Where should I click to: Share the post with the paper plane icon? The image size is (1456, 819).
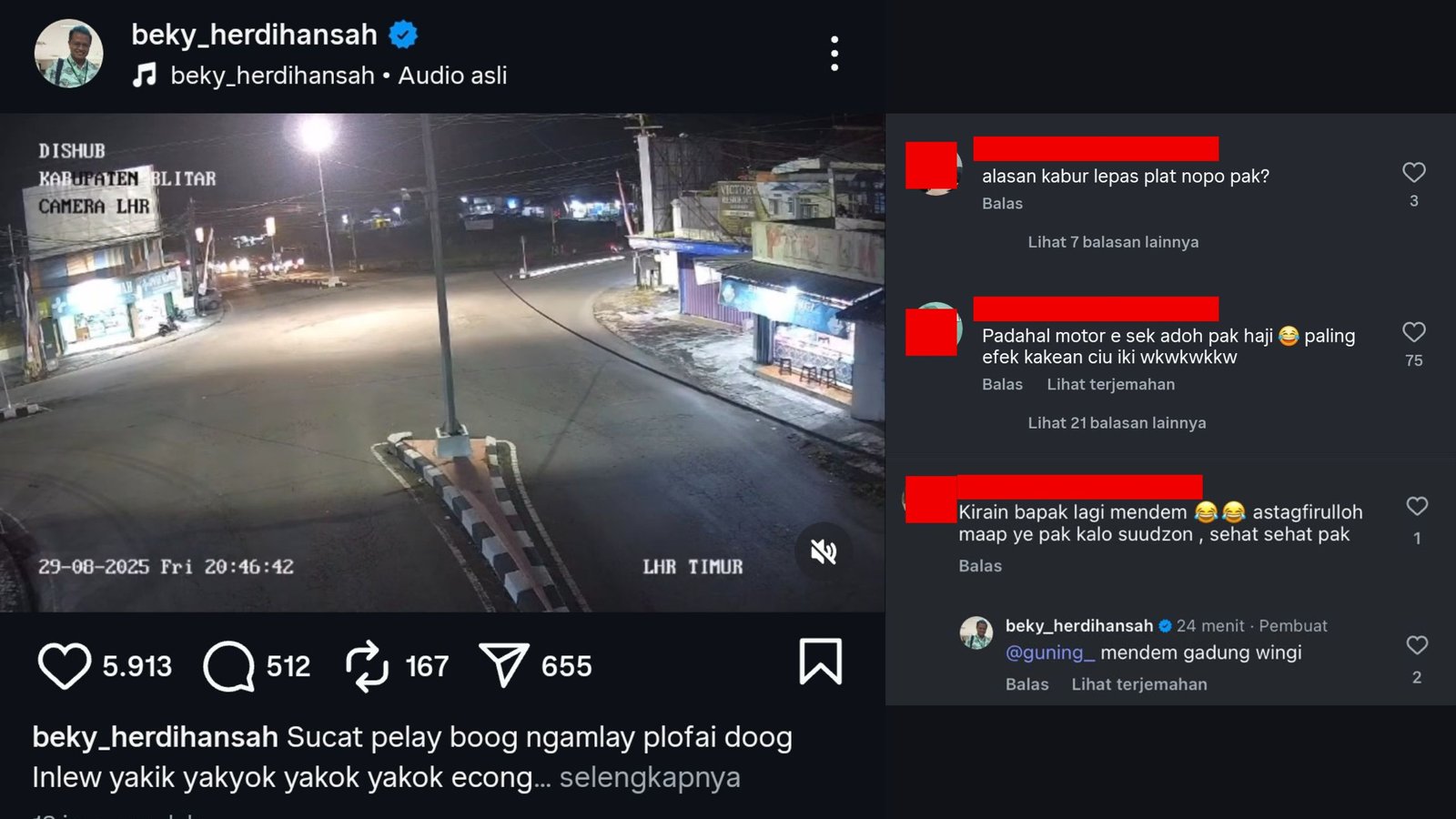(503, 665)
